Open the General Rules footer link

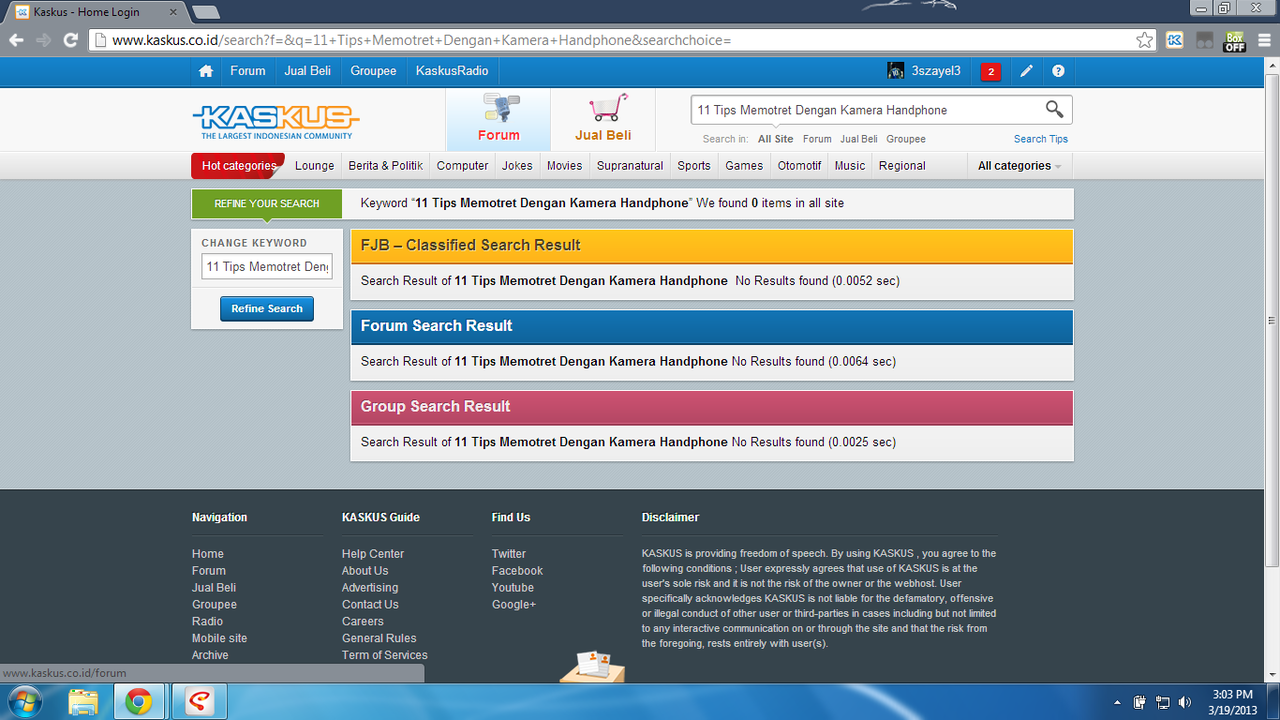click(379, 638)
